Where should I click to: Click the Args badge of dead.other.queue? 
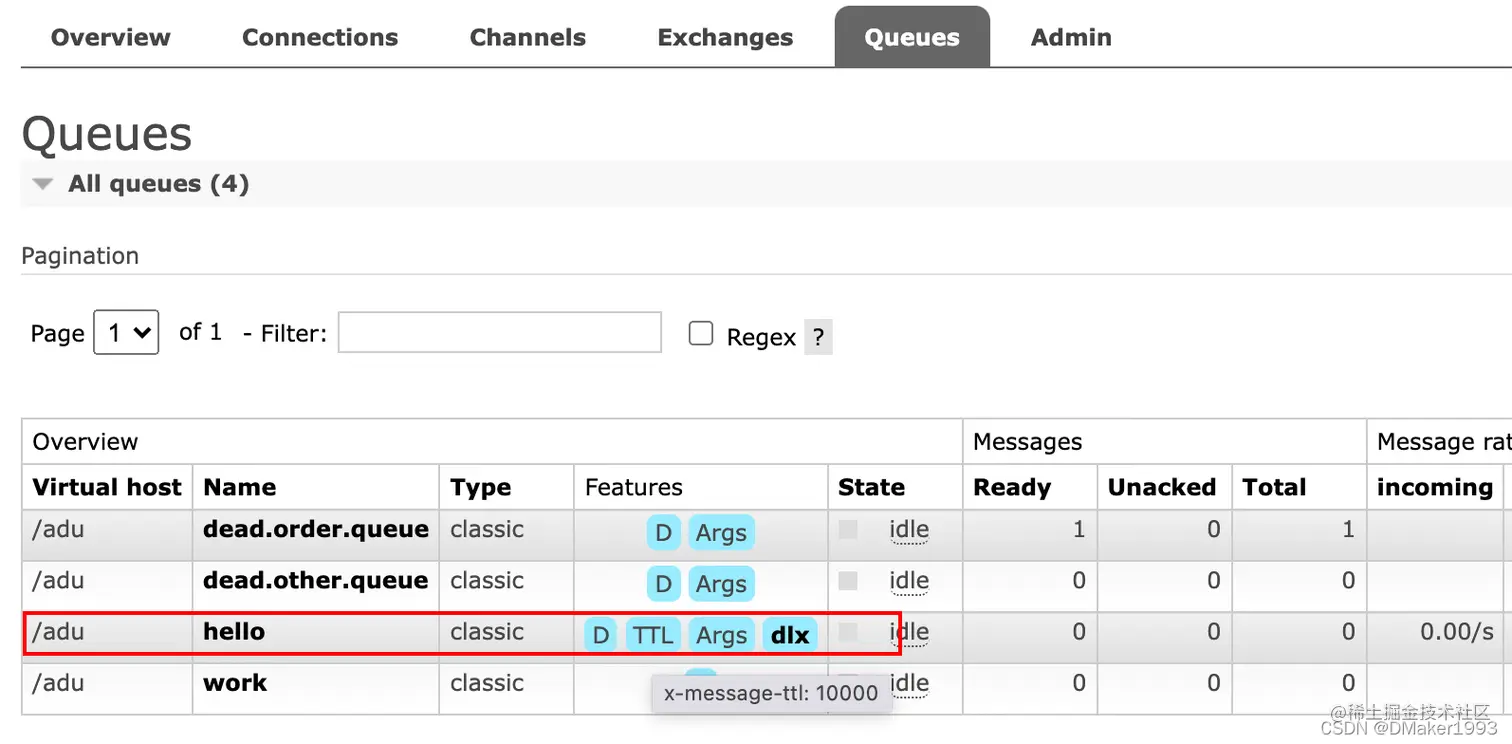click(721, 584)
